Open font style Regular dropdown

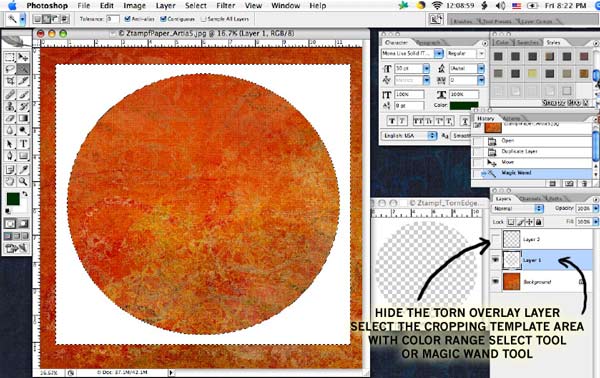pos(481,54)
